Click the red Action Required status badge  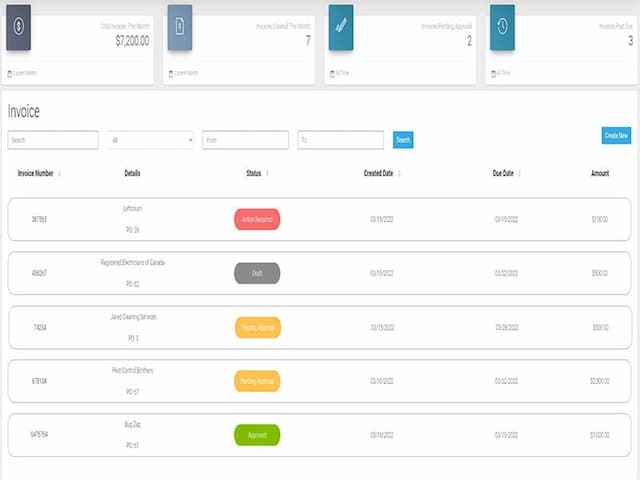(x=257, y=219)
